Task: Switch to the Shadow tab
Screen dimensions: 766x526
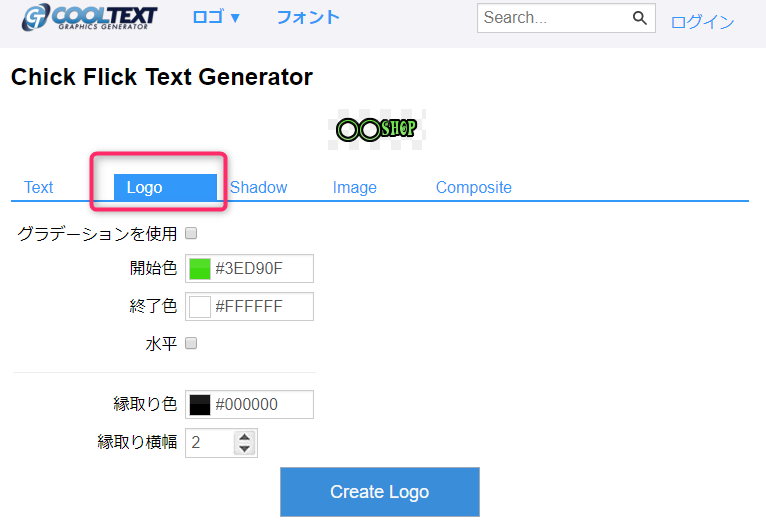Action: coord(258,187)
